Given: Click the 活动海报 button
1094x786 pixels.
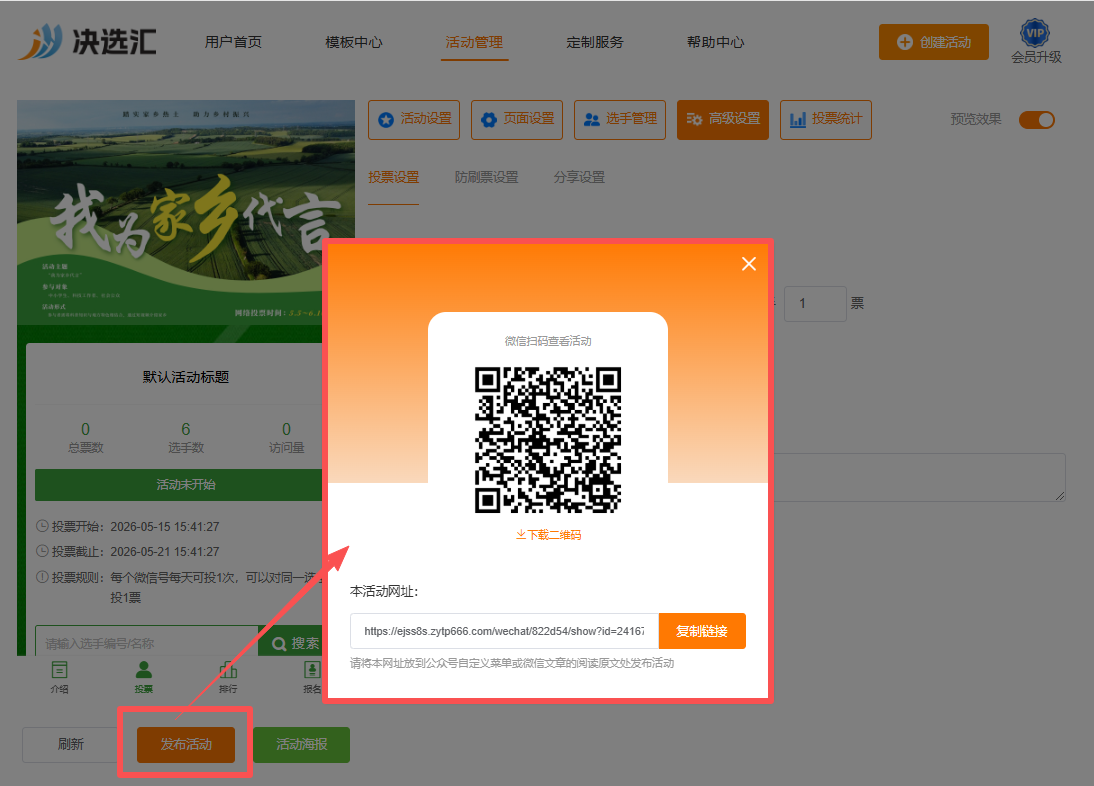Looking at the screenshot, I should pyautogui.click(x=301, y=744).
